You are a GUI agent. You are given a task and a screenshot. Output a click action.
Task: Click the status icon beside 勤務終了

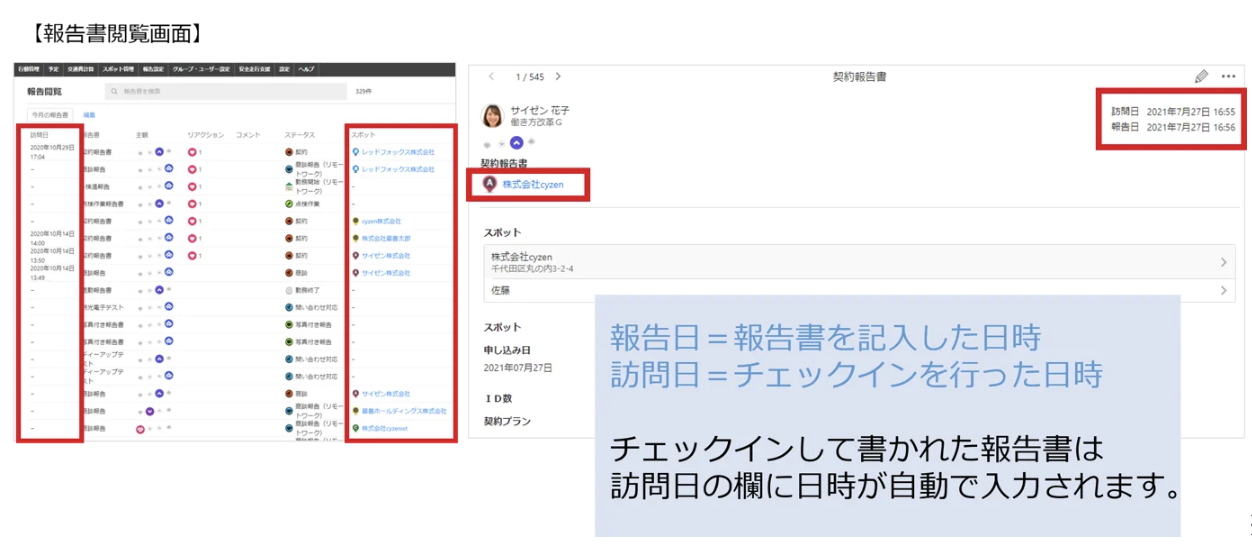289,291
